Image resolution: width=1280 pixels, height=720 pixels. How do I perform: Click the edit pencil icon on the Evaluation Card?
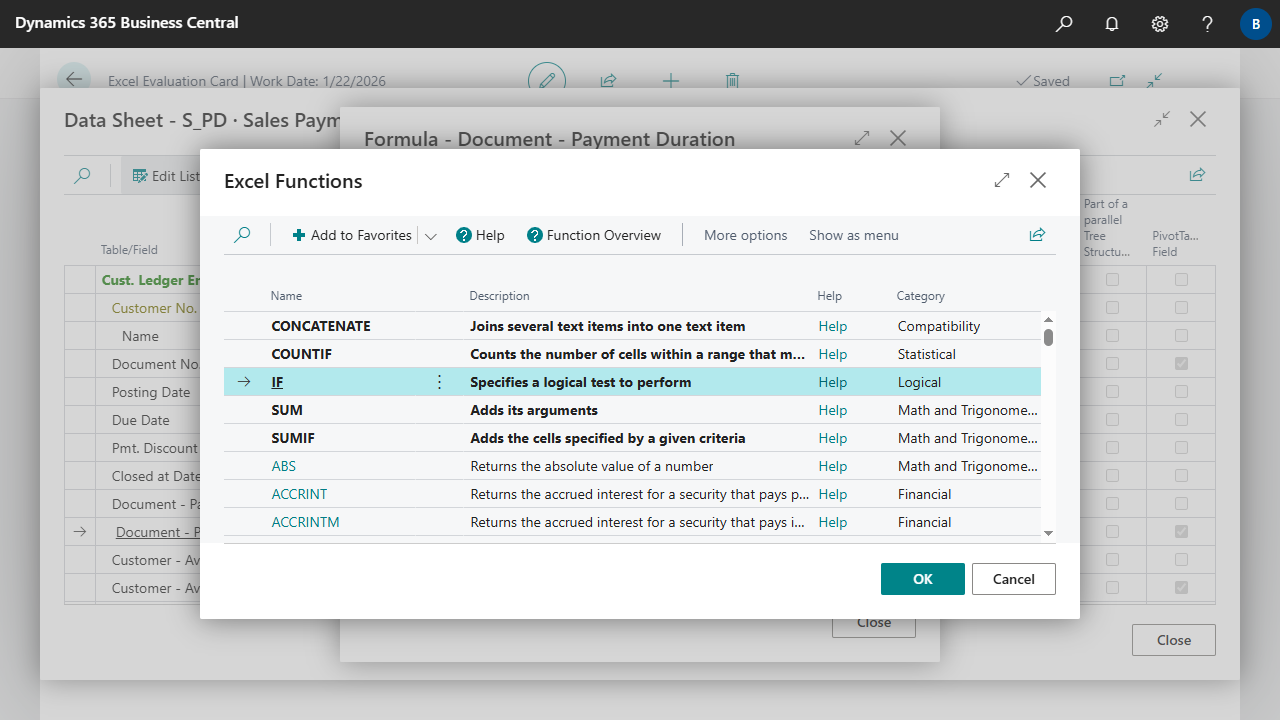pyautogui.click(x=547, y=81)
